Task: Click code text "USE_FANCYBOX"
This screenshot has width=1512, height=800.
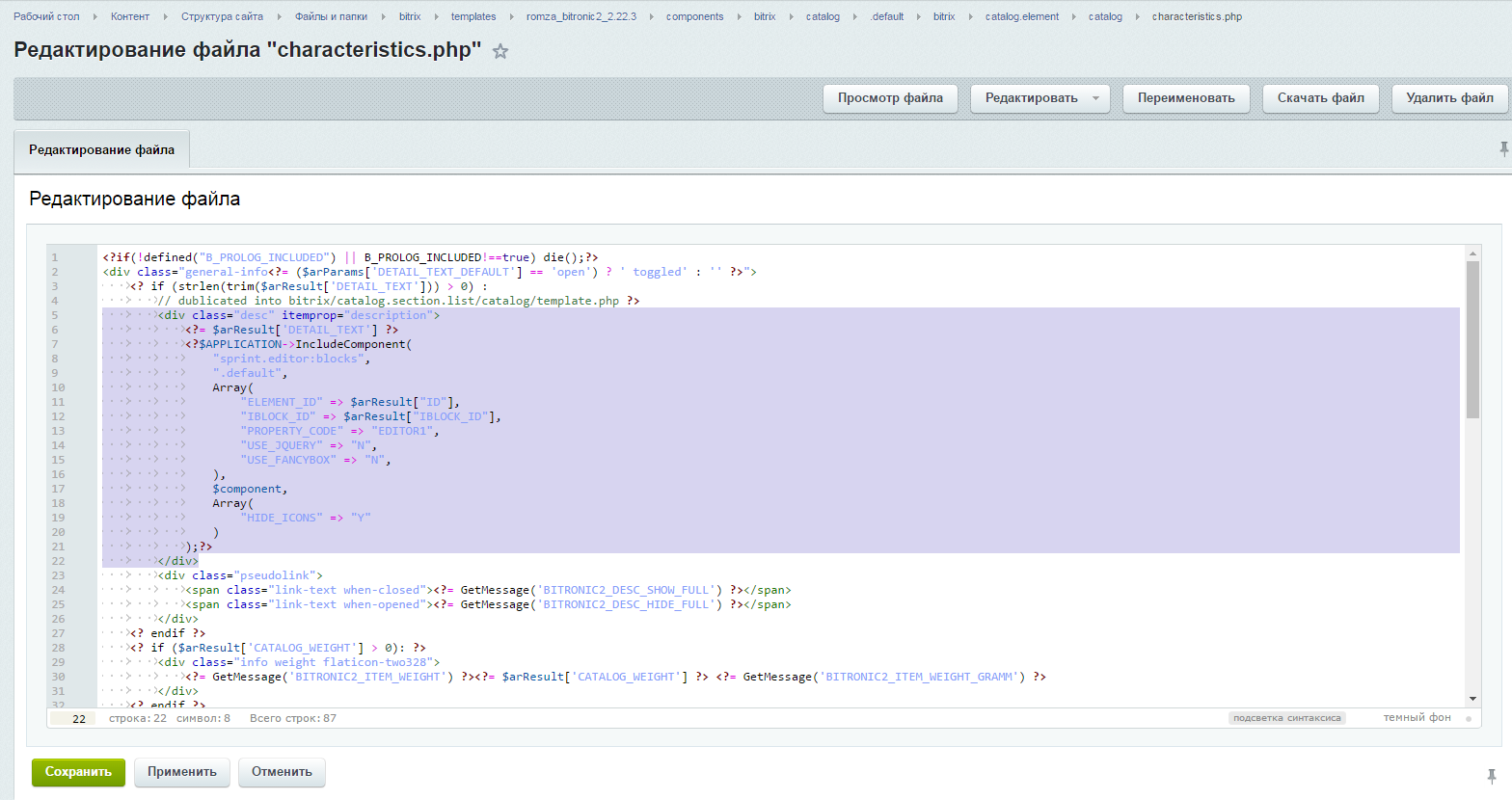Action: click(288, 460)
